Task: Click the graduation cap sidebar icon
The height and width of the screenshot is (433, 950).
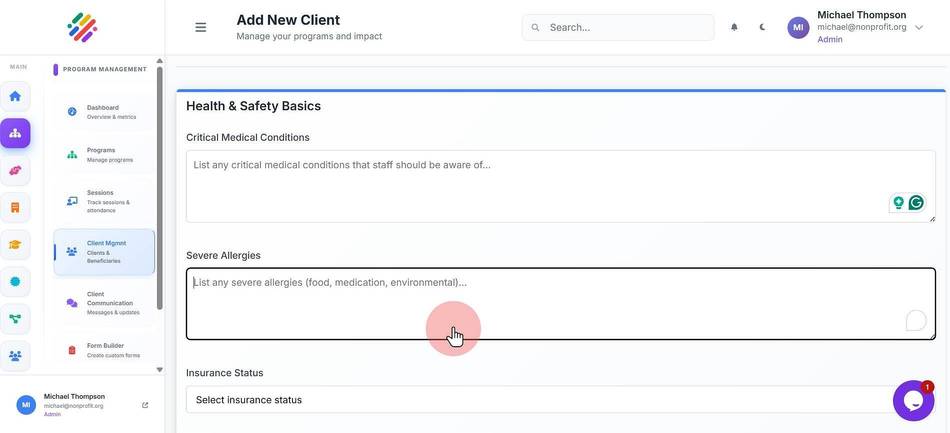Action: pos(15,245)
